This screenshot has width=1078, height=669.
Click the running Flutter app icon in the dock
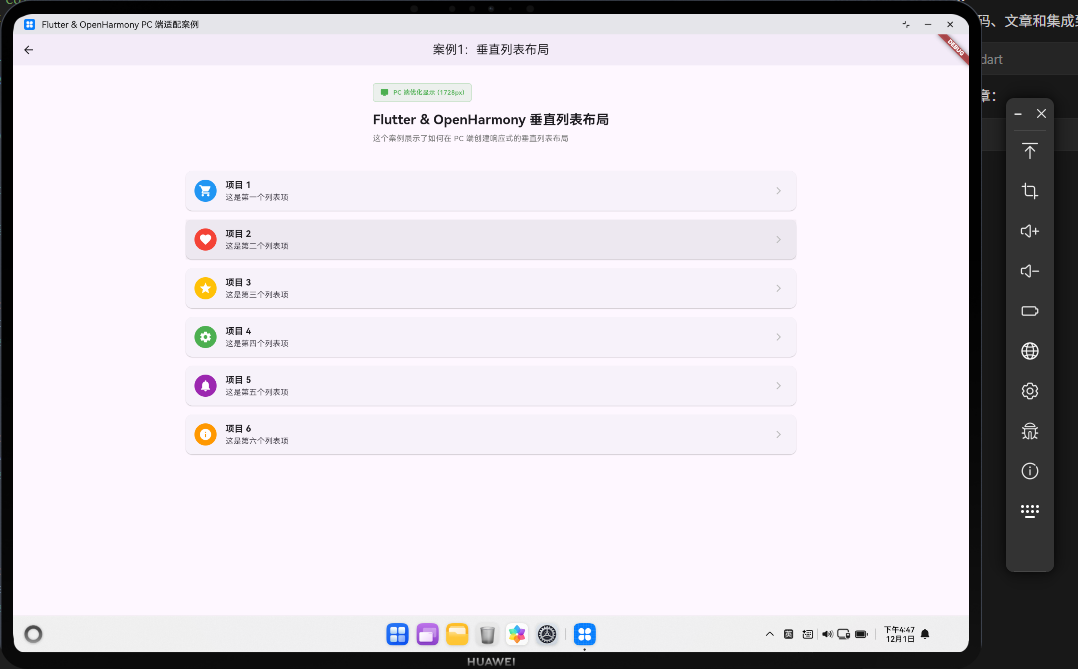pyautogui.click(x=584, y=634)
